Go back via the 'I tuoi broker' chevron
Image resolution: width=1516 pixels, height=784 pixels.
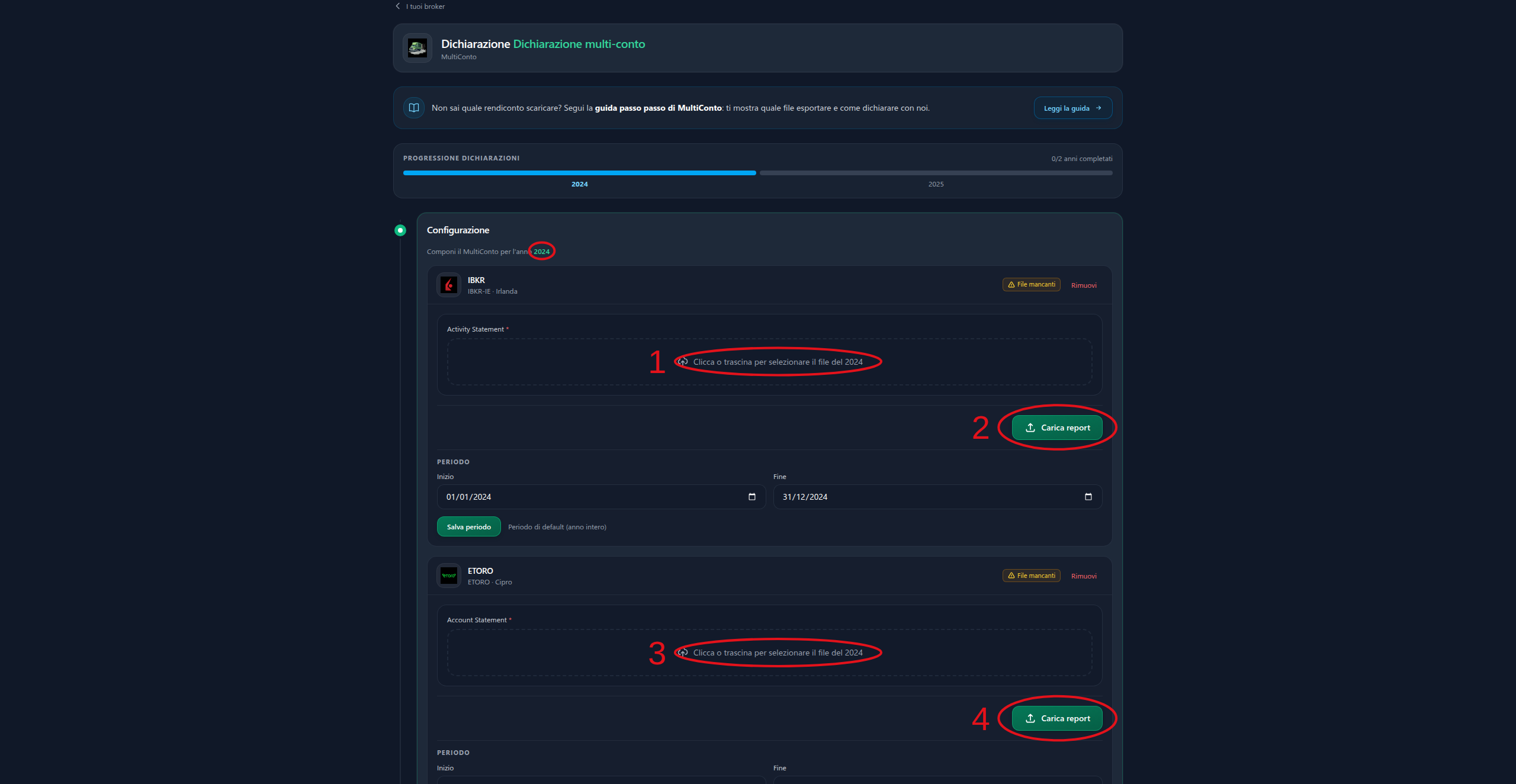point(398,7)
